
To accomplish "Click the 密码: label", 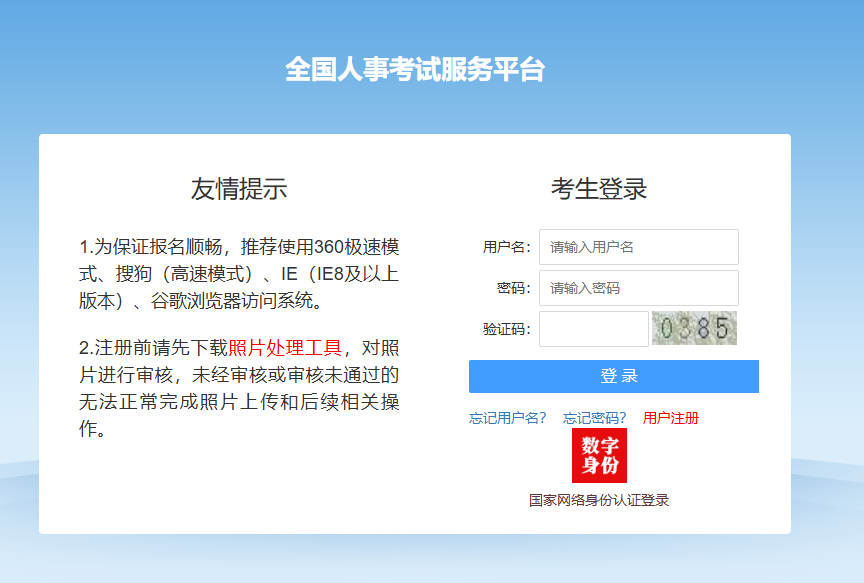I will click(514, 288).
